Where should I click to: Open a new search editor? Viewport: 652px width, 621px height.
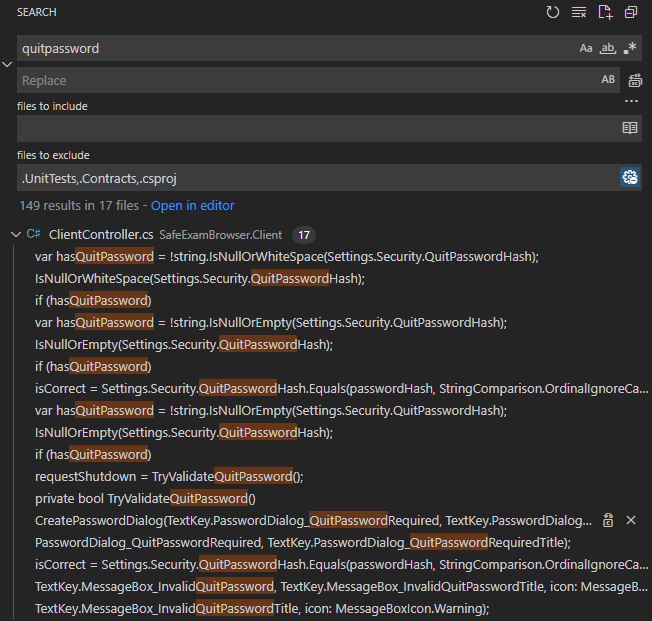(x=605, y=12)
